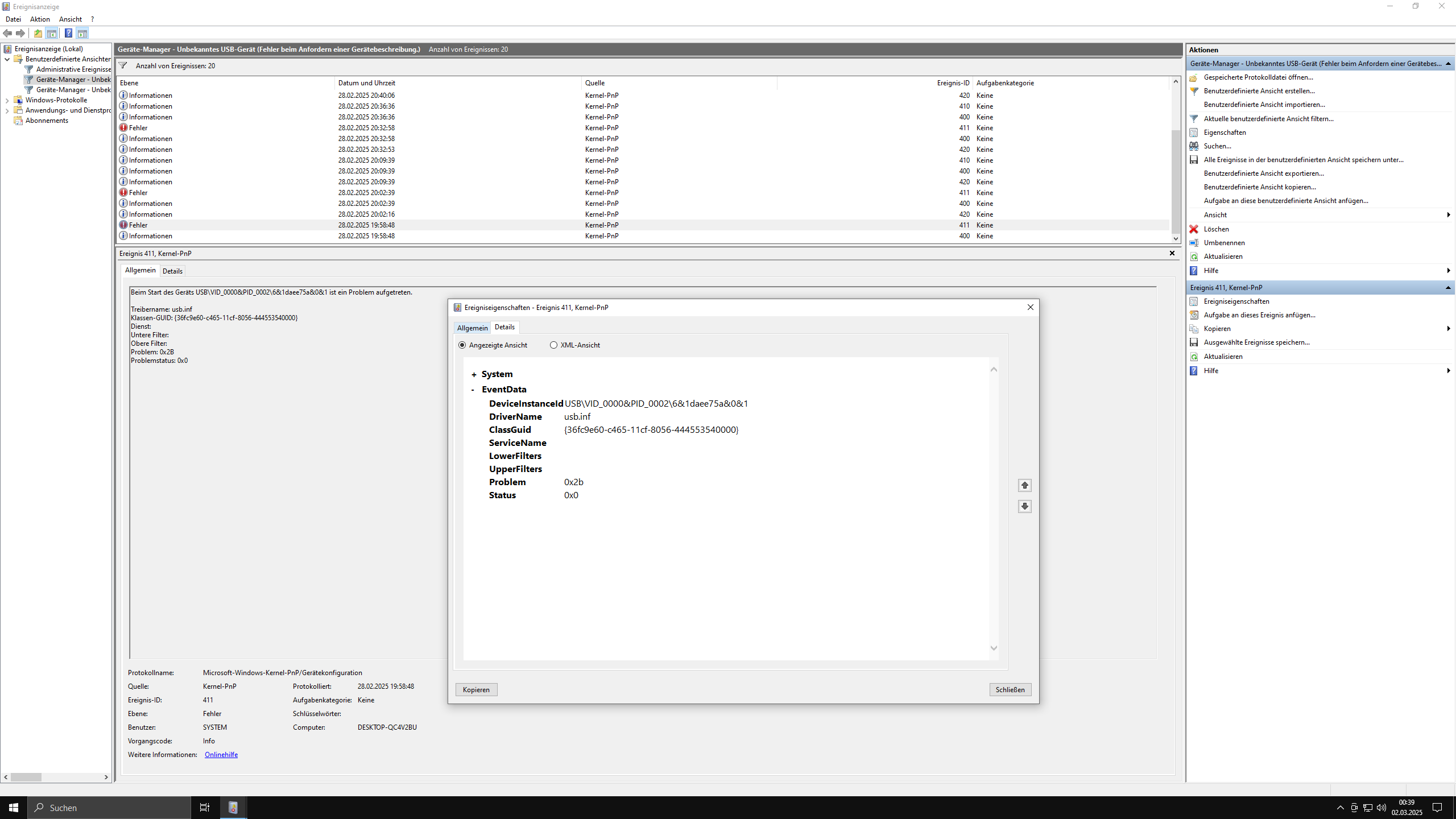Expand Windows-Protokolle in the tree
The height and width of the screenshot is (819, 1456).
click(x=7, y=100)
